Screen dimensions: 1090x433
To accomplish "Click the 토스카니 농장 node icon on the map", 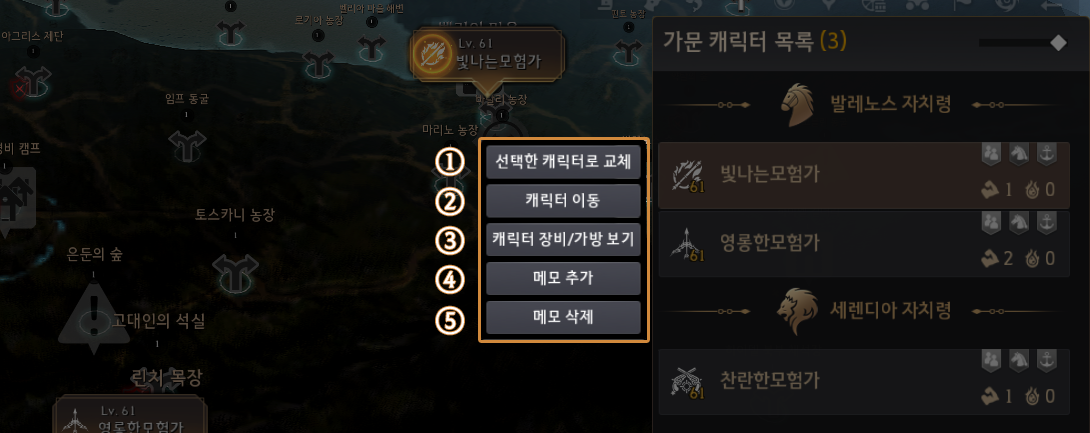I will [236, 270].
